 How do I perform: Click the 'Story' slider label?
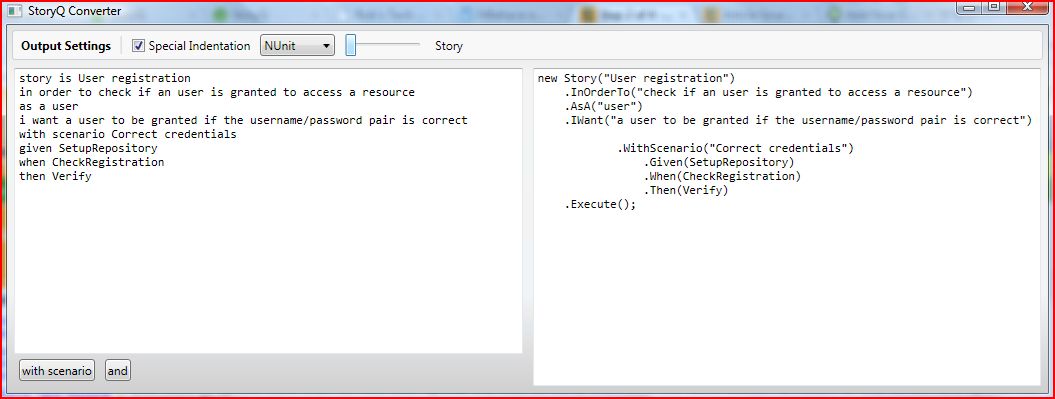point(449,46)
